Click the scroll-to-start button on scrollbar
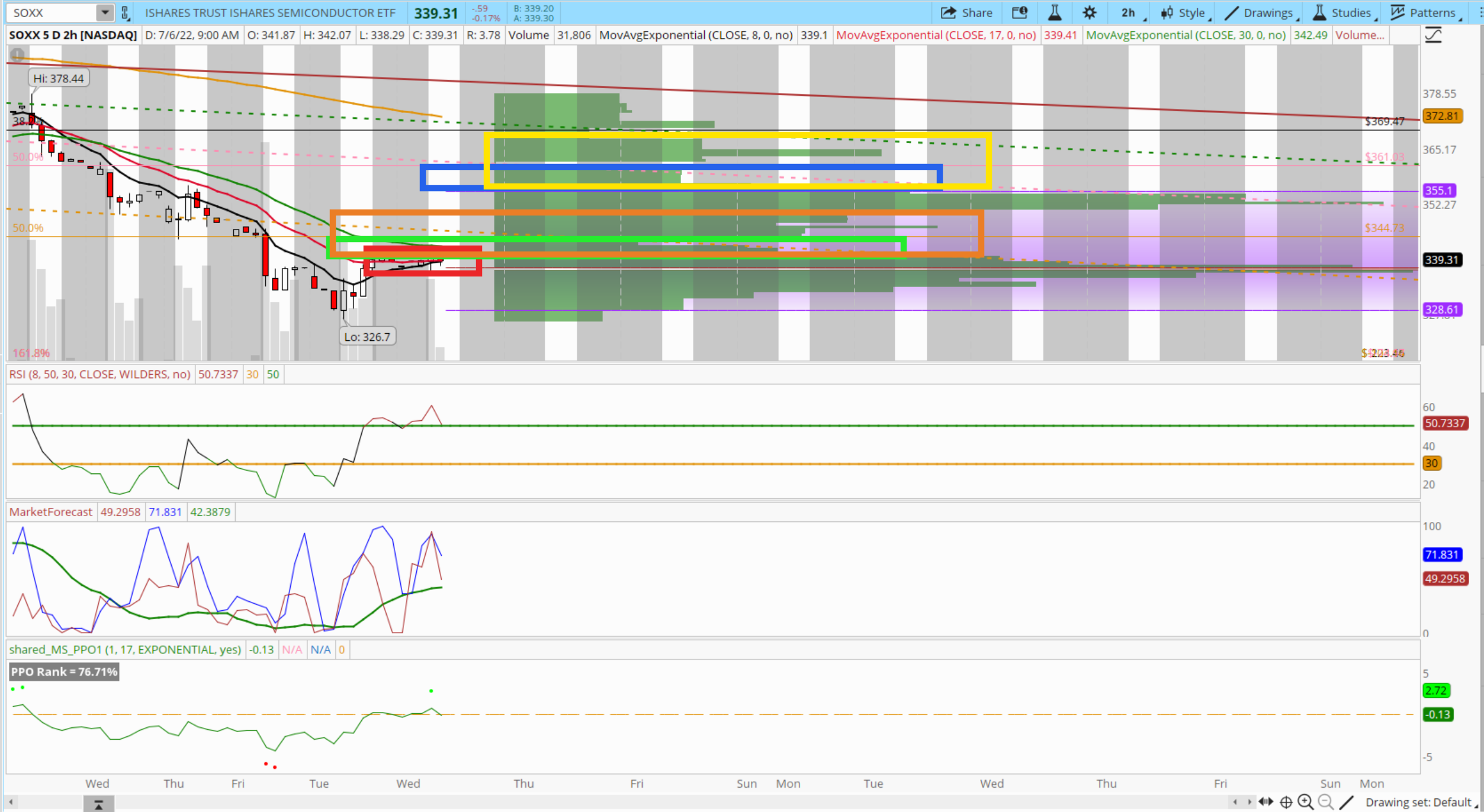The height and width of the screenshot is (812, 1484). pyautogui.click(x=98, y=804)
